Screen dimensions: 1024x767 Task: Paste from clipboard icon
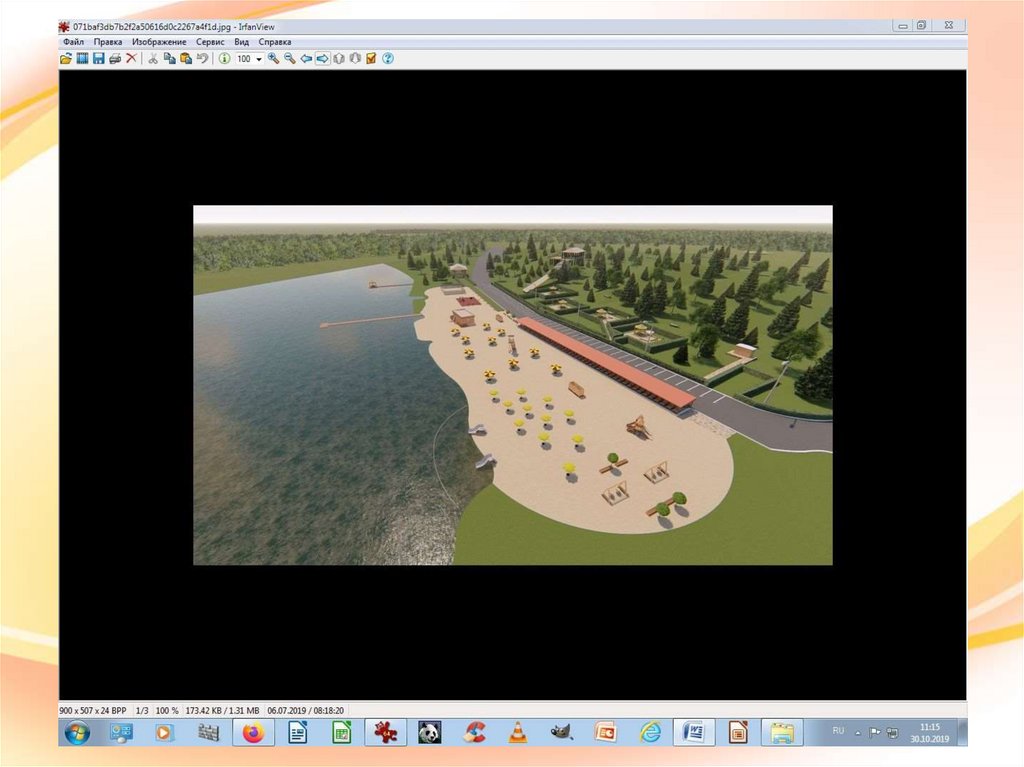(x=185, y=59)
